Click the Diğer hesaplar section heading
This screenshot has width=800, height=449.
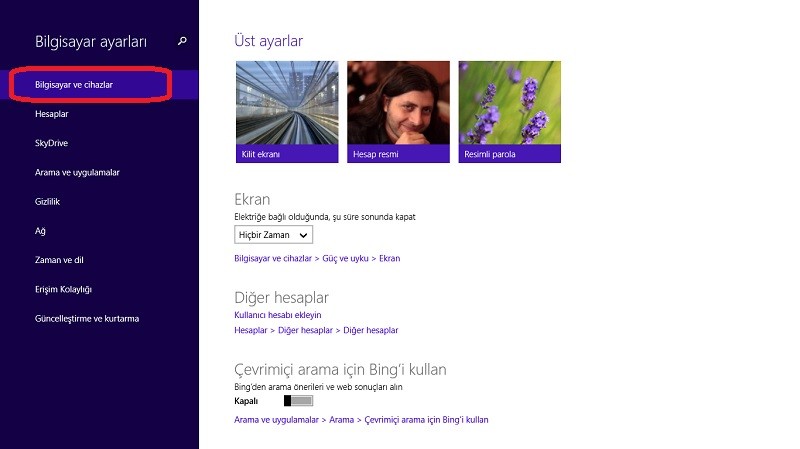281,297
